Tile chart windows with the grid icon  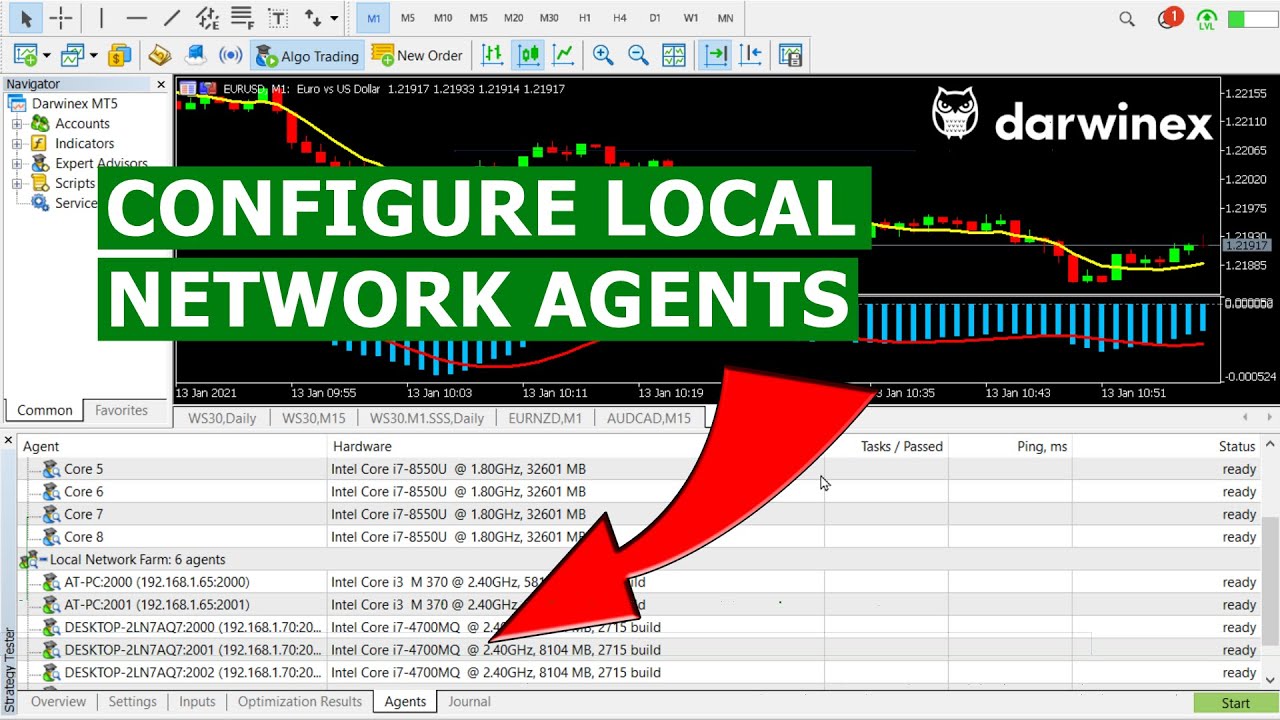tap(673, 56)
